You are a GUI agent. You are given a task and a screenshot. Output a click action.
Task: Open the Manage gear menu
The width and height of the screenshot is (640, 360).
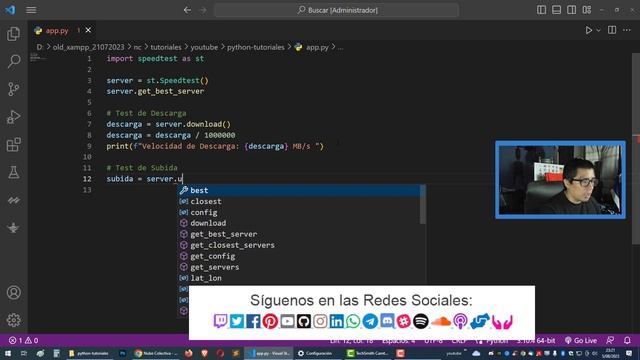click(x=13, y=320)
